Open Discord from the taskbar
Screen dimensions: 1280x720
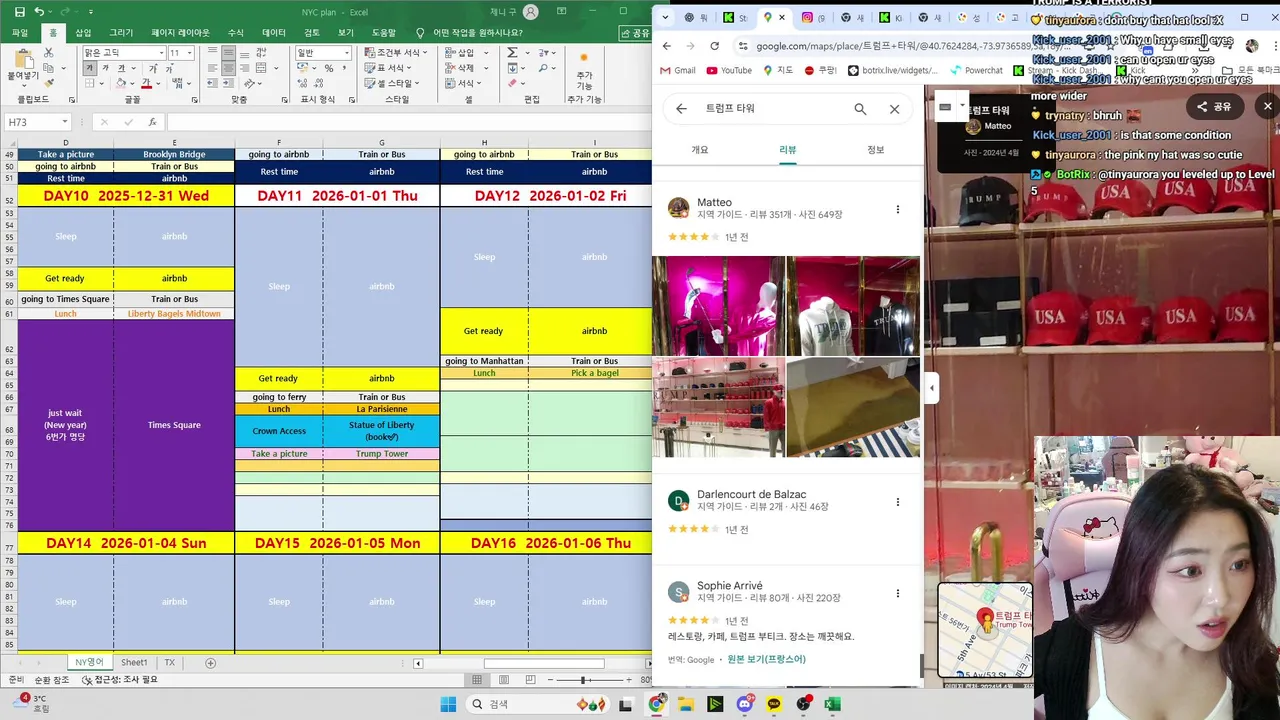pos(744,704)
